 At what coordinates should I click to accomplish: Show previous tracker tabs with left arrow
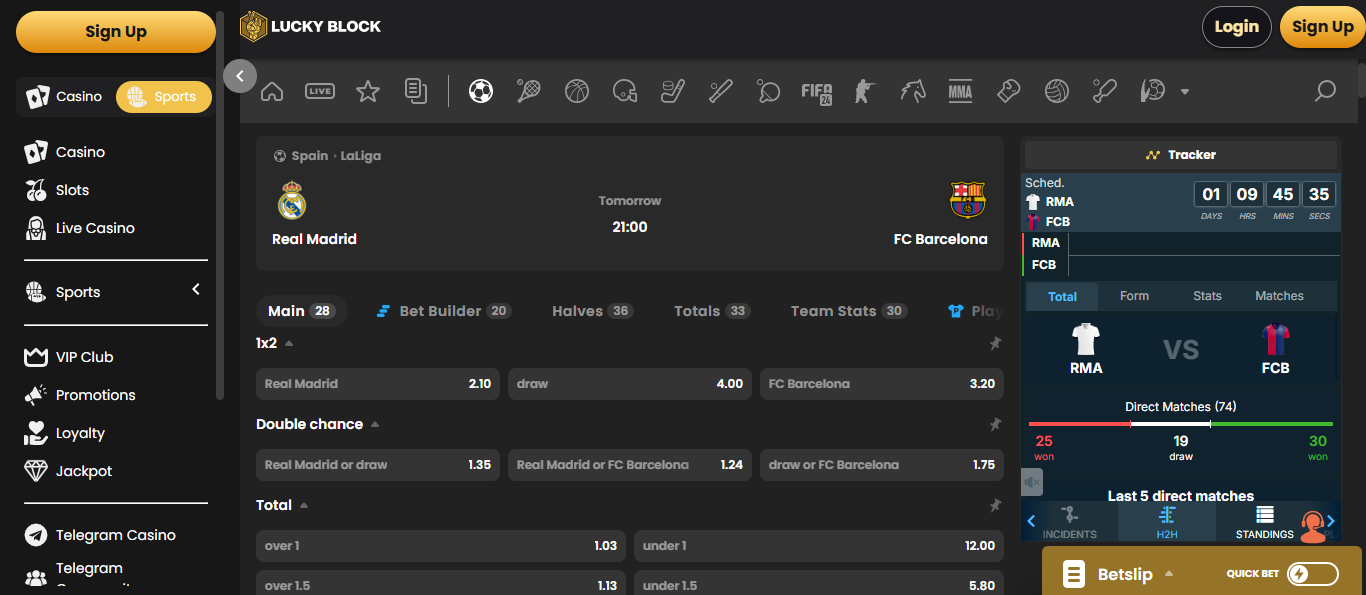[x=1031, y=521]
